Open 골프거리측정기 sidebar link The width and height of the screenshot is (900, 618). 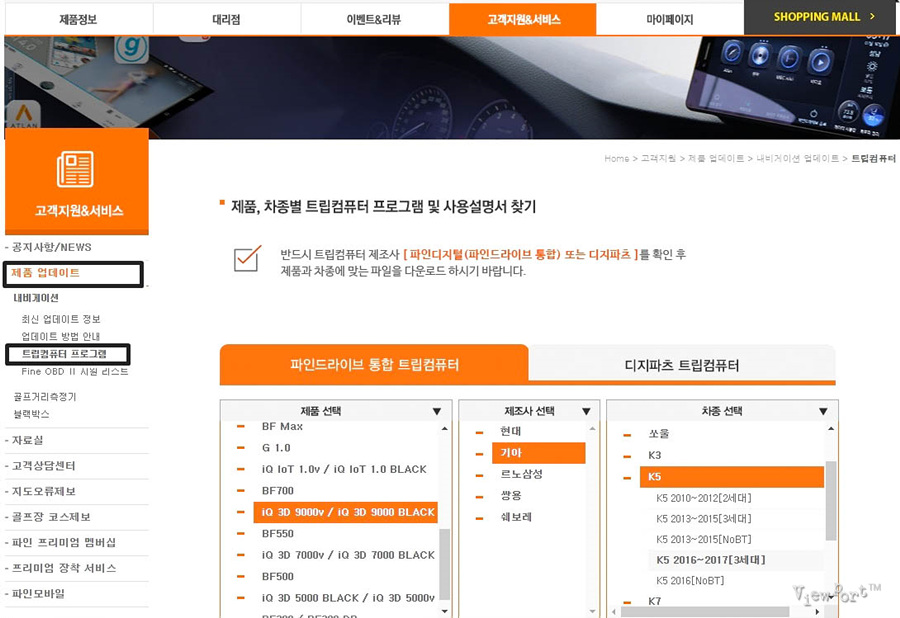[x=45, y=397]
